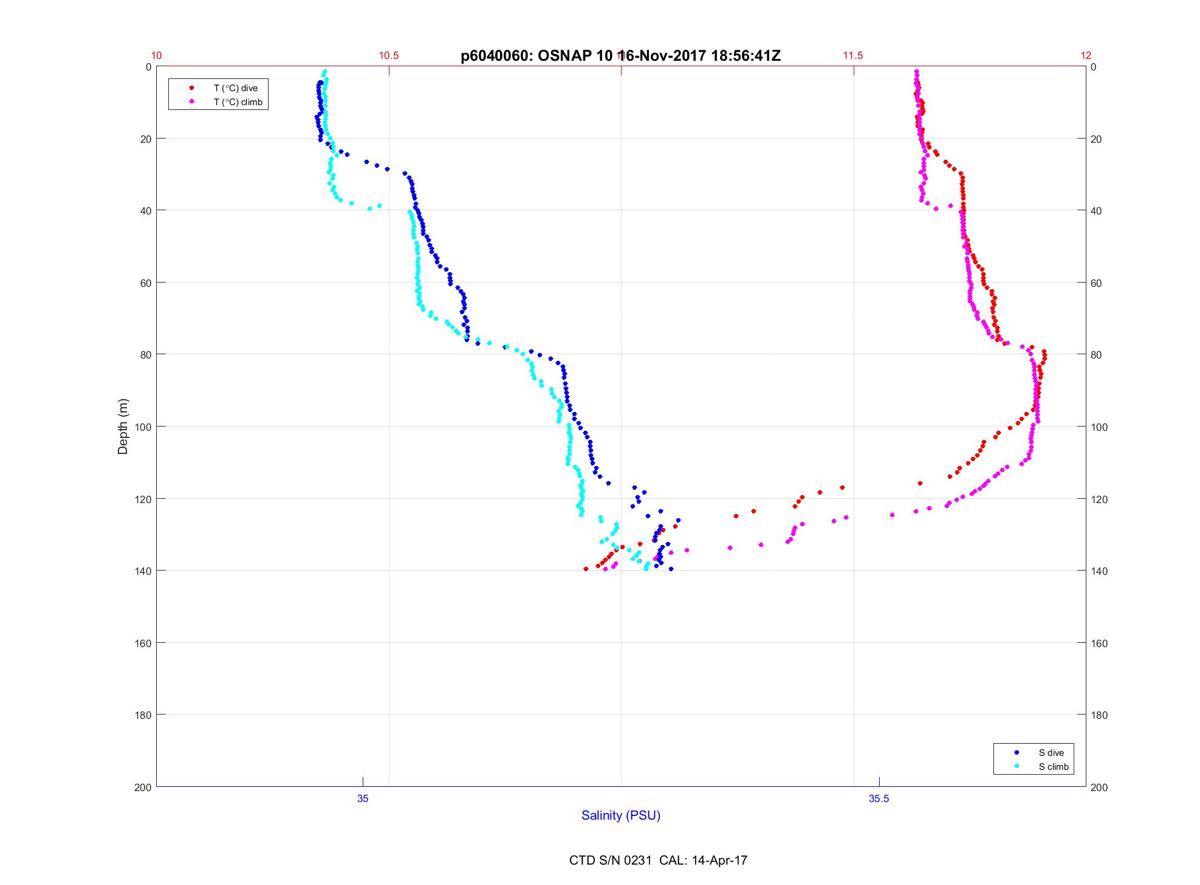Click the left axis 200 depth label
The width and height of the screenshot is (1200, 885).
point(142,787)
